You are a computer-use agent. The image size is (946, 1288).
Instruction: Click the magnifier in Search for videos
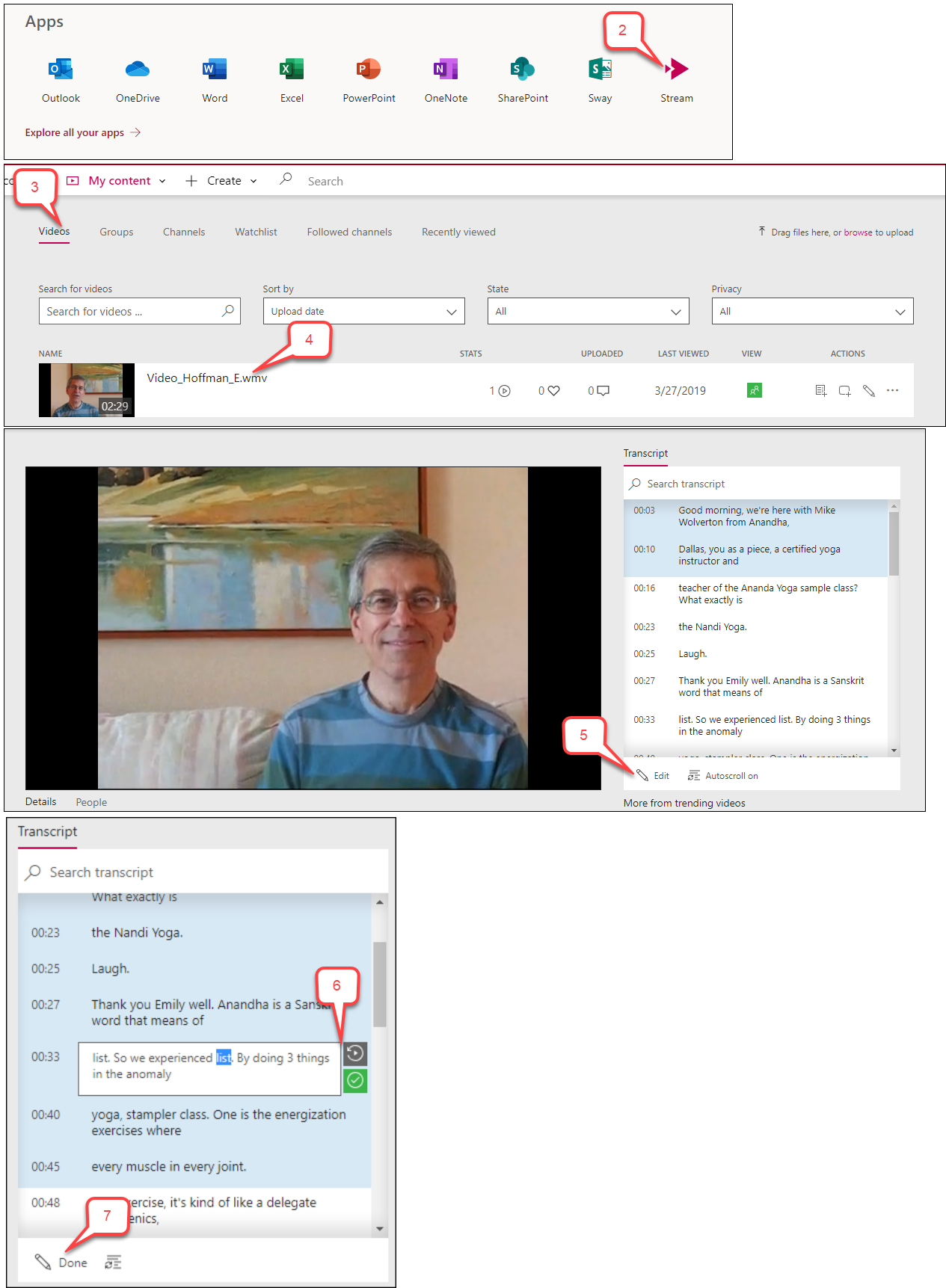(x=228, y=310)
